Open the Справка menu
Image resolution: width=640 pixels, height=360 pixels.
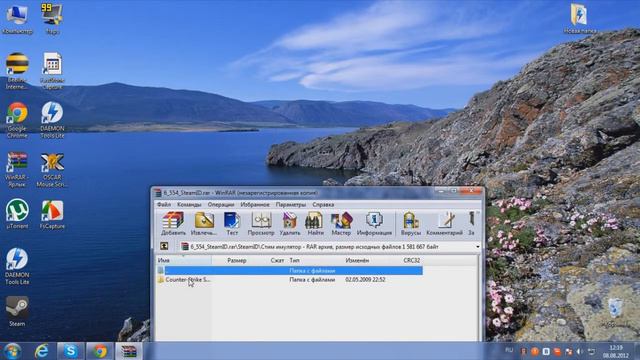click(x=323, y=204)
